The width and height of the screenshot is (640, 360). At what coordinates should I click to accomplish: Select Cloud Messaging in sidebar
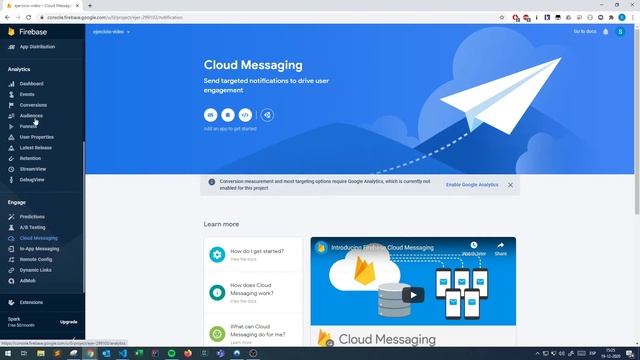(x=38, y=238)
